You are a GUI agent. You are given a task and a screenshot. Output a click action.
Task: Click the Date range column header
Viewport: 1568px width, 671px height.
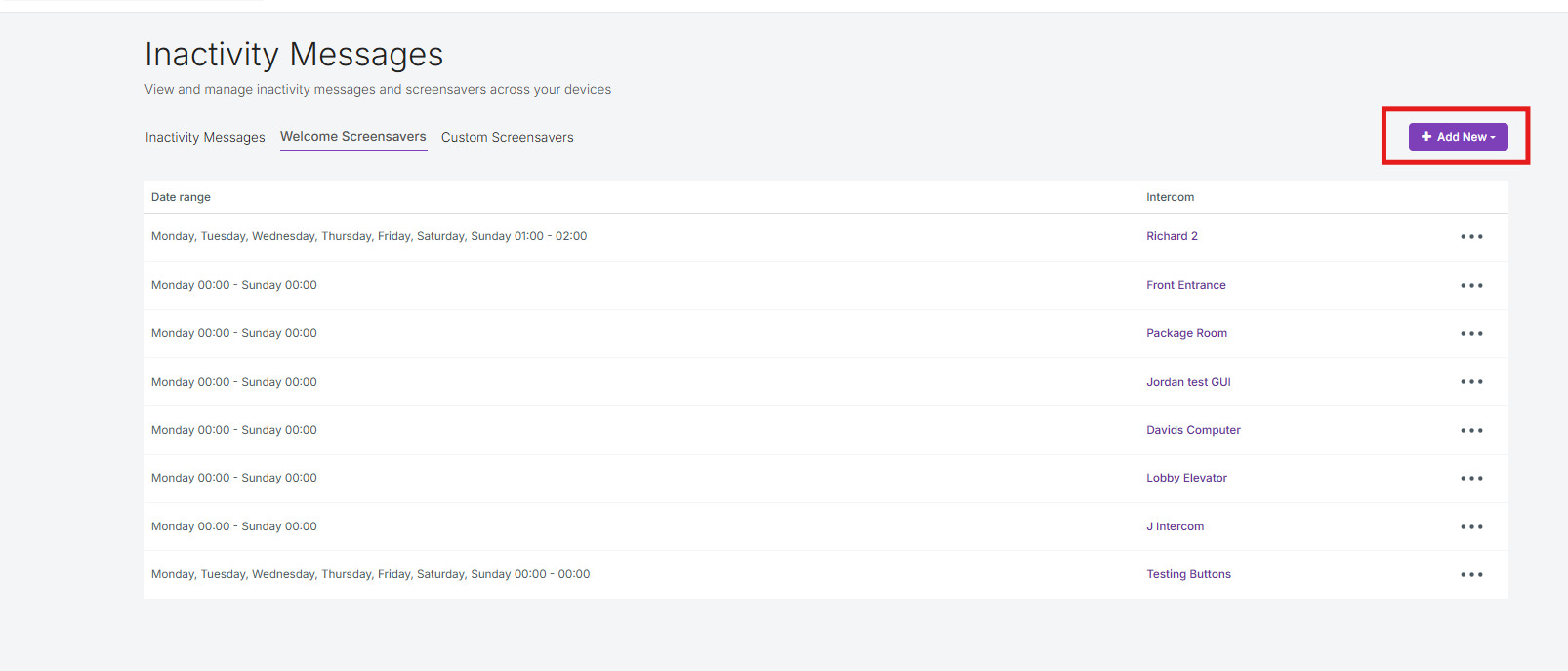click(x=181, y=197)
